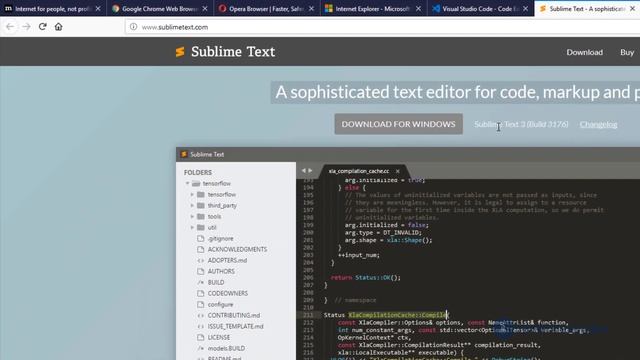Collapse the top-level tensorflow folder arrow
The height and width of the screenshot is (360, 640).
[x=187, y=184]
